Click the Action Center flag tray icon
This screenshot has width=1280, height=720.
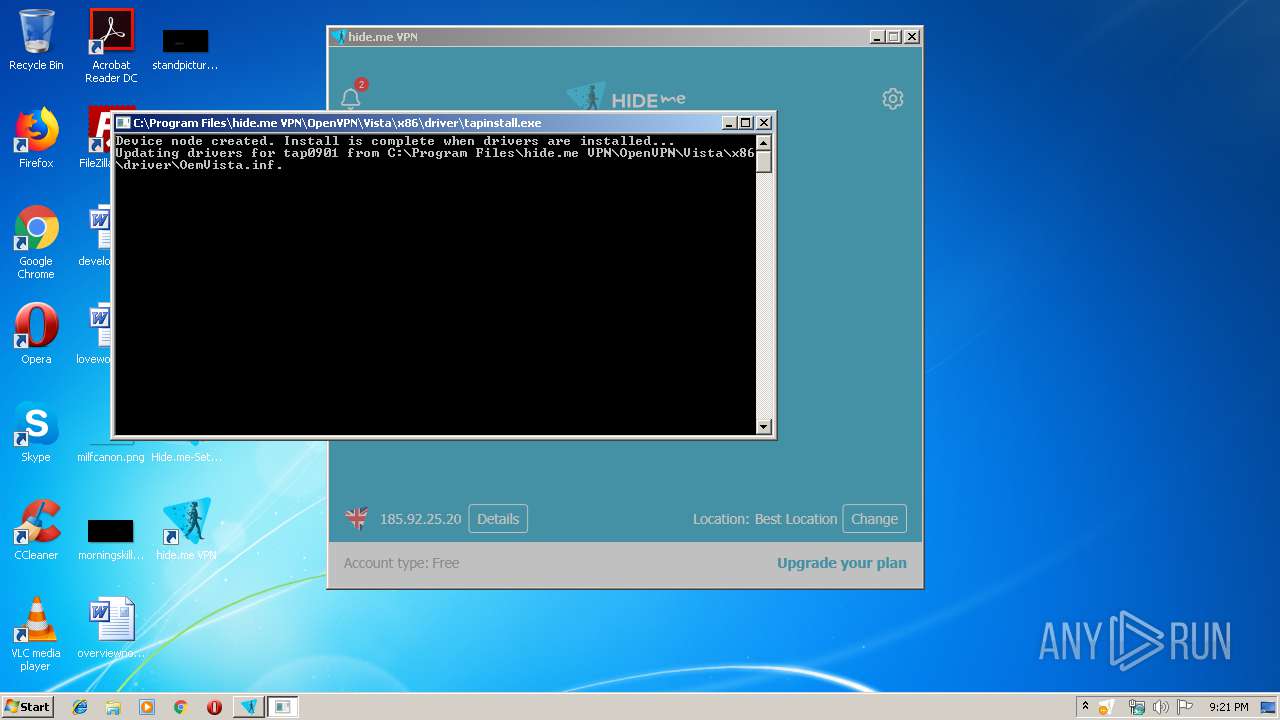point(1185,707)
